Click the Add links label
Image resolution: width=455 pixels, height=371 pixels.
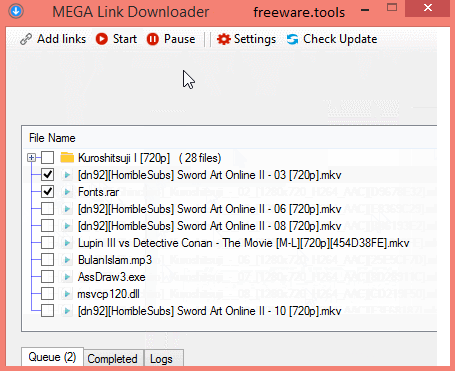click(62, 39)
